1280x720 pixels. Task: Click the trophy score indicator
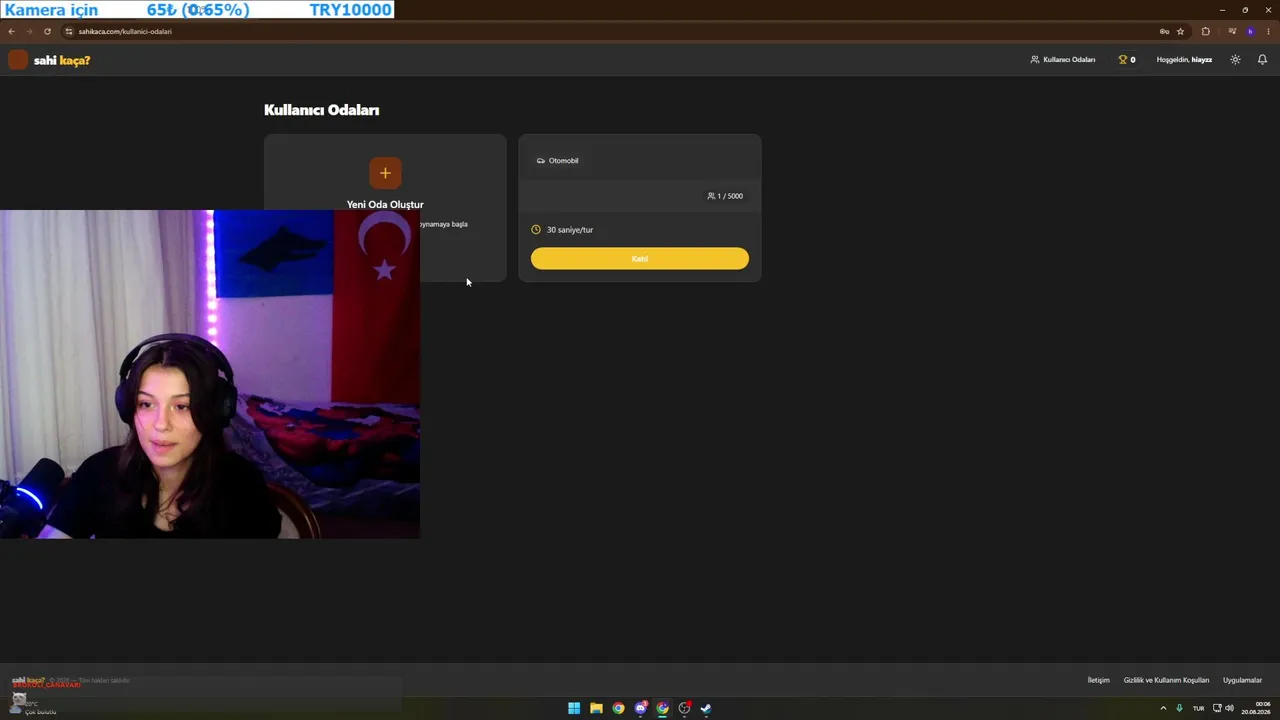pos(1127,60)
